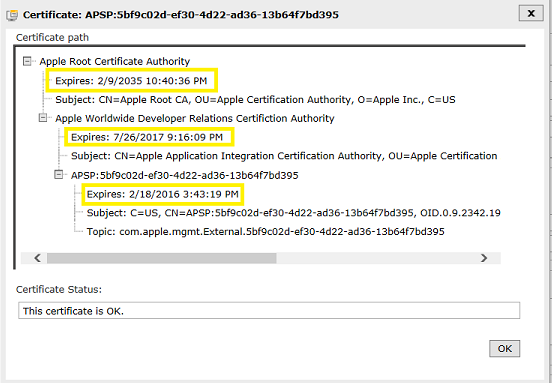Click the horizontal scrollbar right arrow
Viewport: 552px width, 383px height.
click(484, 258)
